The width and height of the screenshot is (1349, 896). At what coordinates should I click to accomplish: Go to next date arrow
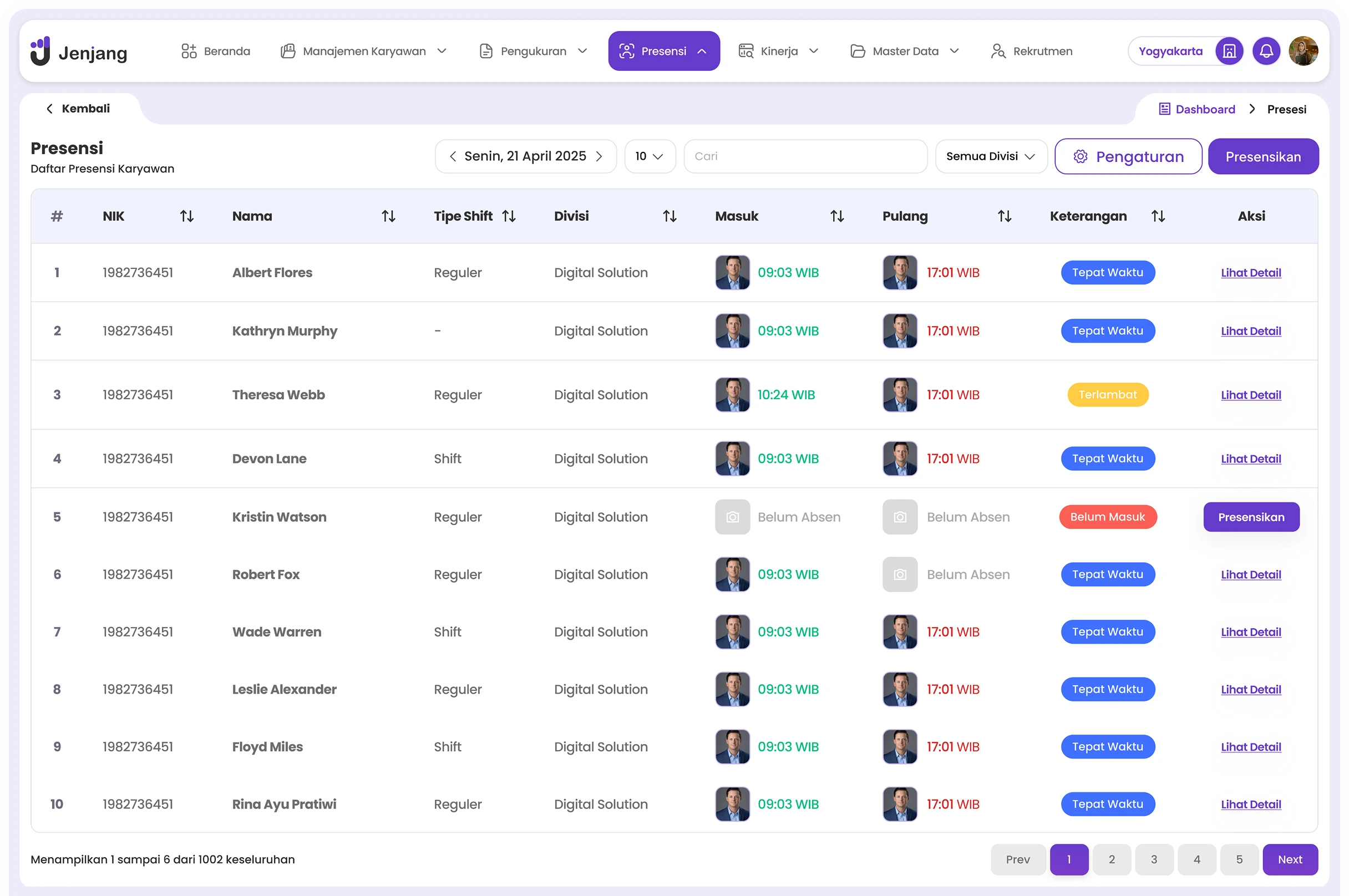coord(599,156)
